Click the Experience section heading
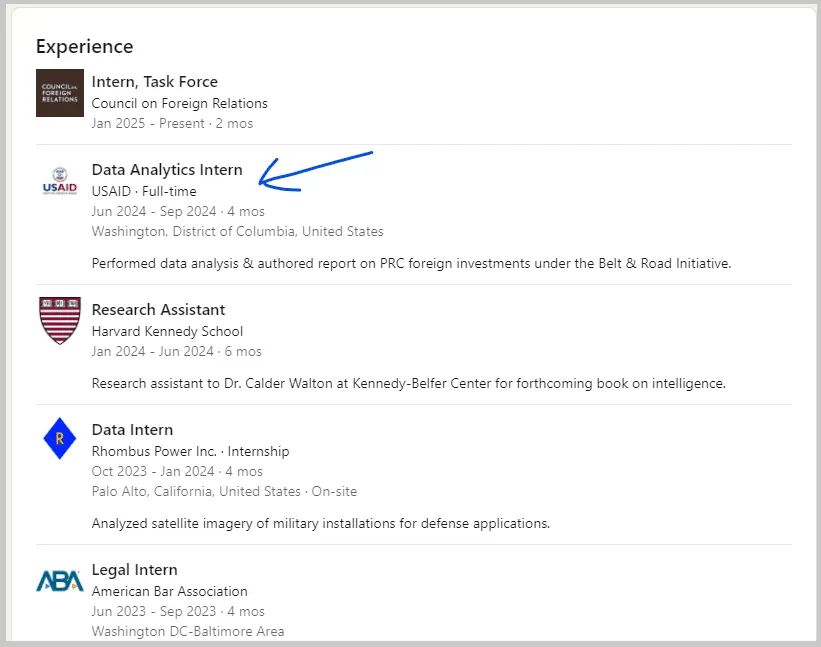 [x=84, y=47]
